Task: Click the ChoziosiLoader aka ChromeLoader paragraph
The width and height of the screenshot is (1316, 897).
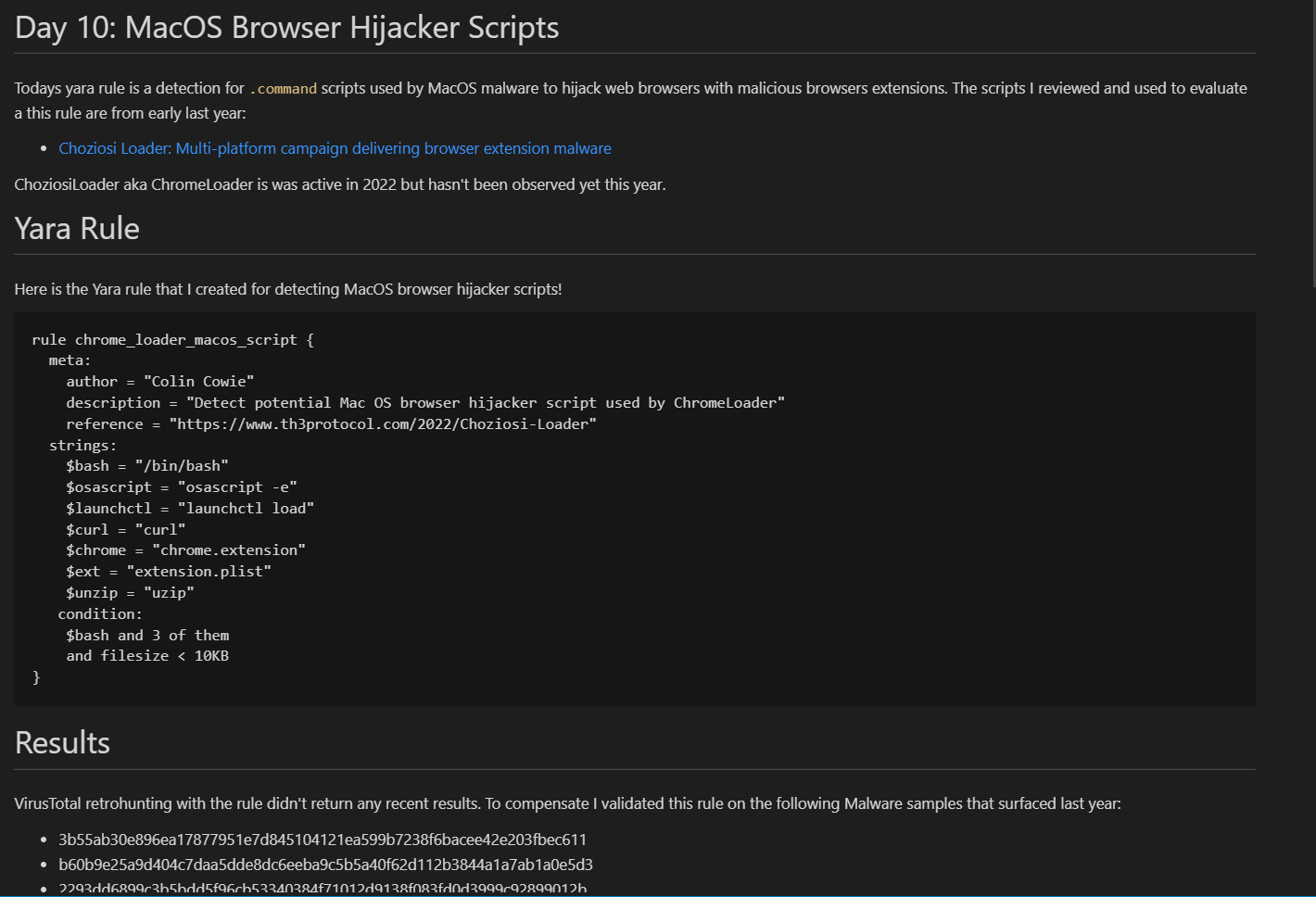Action: tap(339, 184)
